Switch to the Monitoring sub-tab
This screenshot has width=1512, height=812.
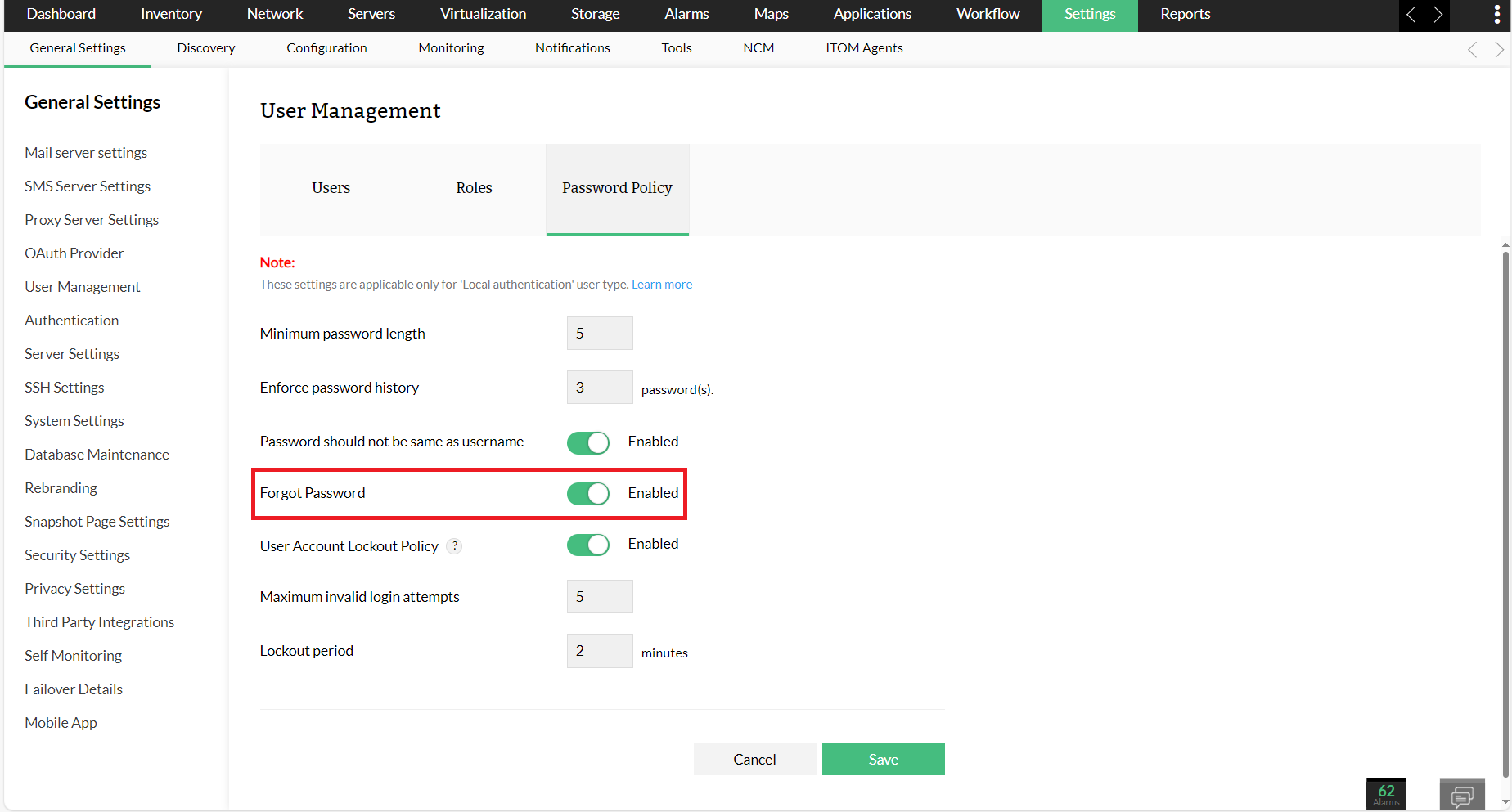(451, 48)
